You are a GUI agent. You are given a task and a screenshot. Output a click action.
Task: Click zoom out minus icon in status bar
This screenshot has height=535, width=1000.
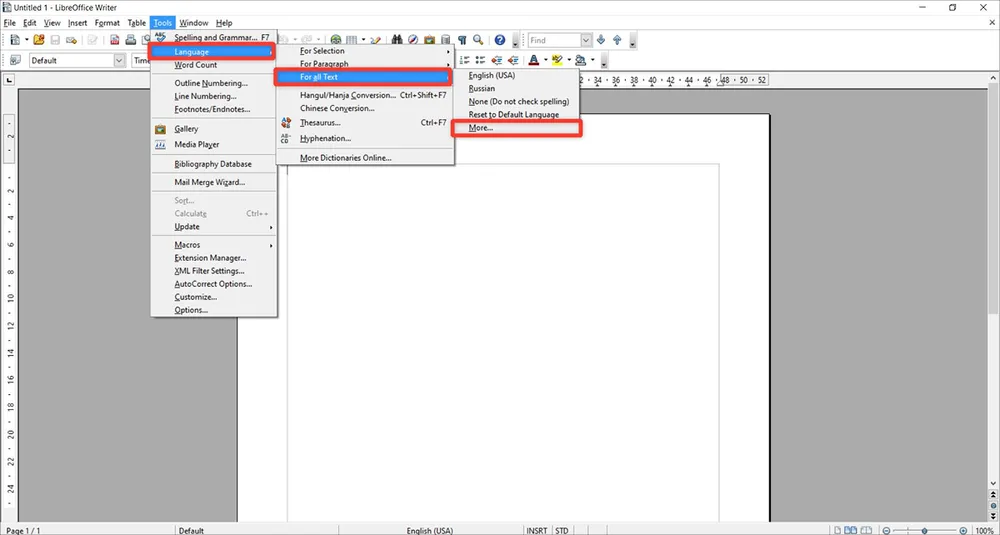(x=886, y=531)
